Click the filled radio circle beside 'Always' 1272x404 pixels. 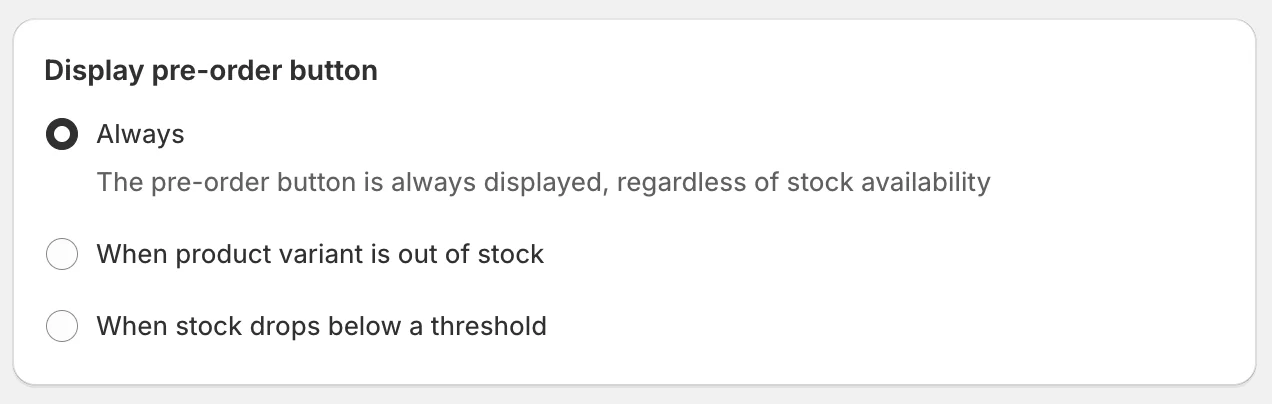click(62, 134)
